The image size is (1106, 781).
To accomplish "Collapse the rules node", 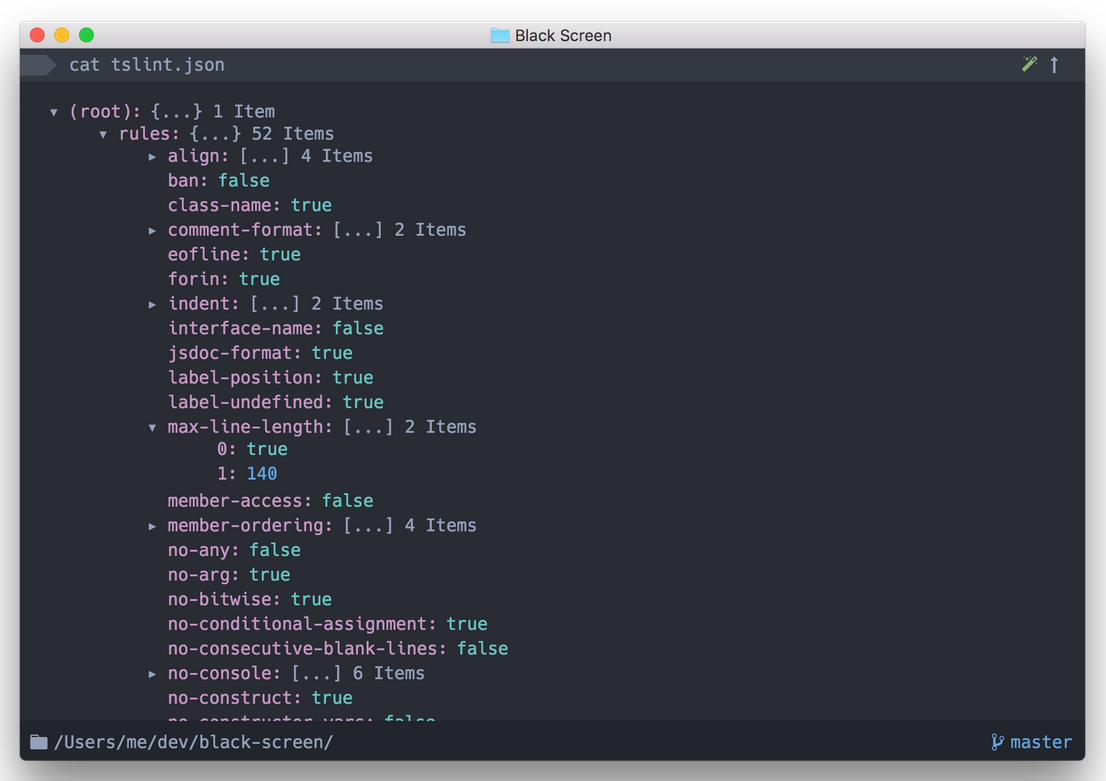I will pos(103,134).
